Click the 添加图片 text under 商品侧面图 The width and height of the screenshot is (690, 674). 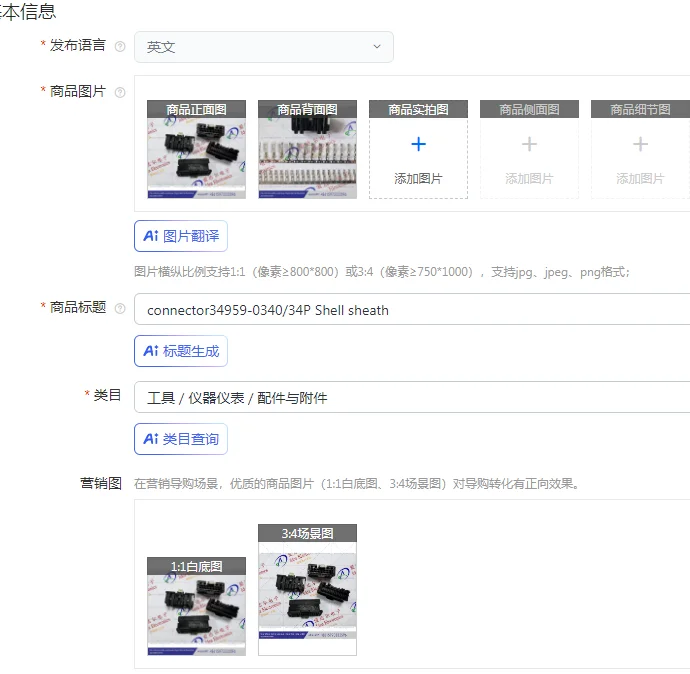pos(529,179)
